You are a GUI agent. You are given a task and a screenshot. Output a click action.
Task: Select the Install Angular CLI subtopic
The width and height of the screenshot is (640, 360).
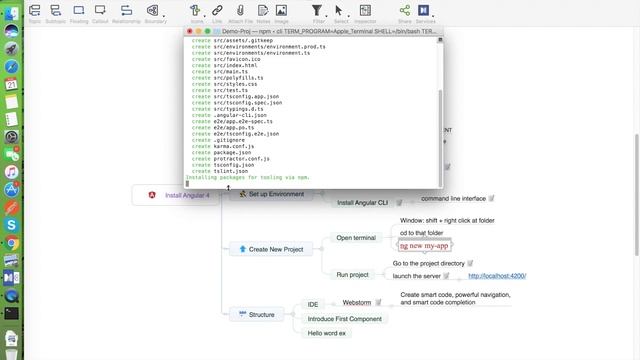[362, 202]
